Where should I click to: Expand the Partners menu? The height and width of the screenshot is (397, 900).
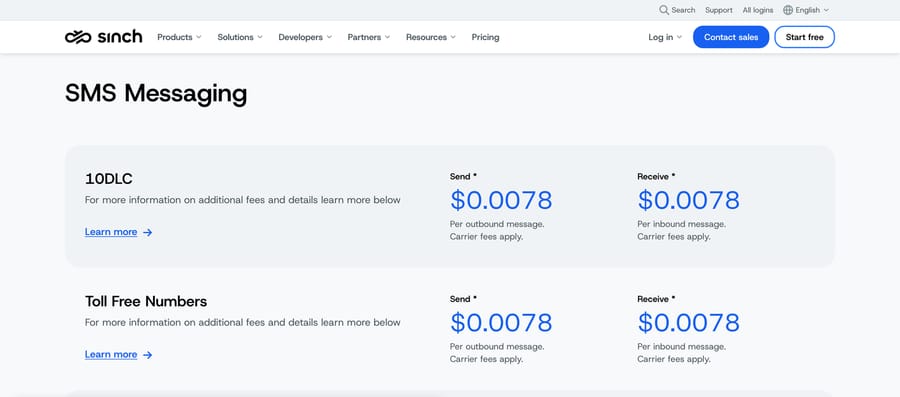[x=368, y=37]
